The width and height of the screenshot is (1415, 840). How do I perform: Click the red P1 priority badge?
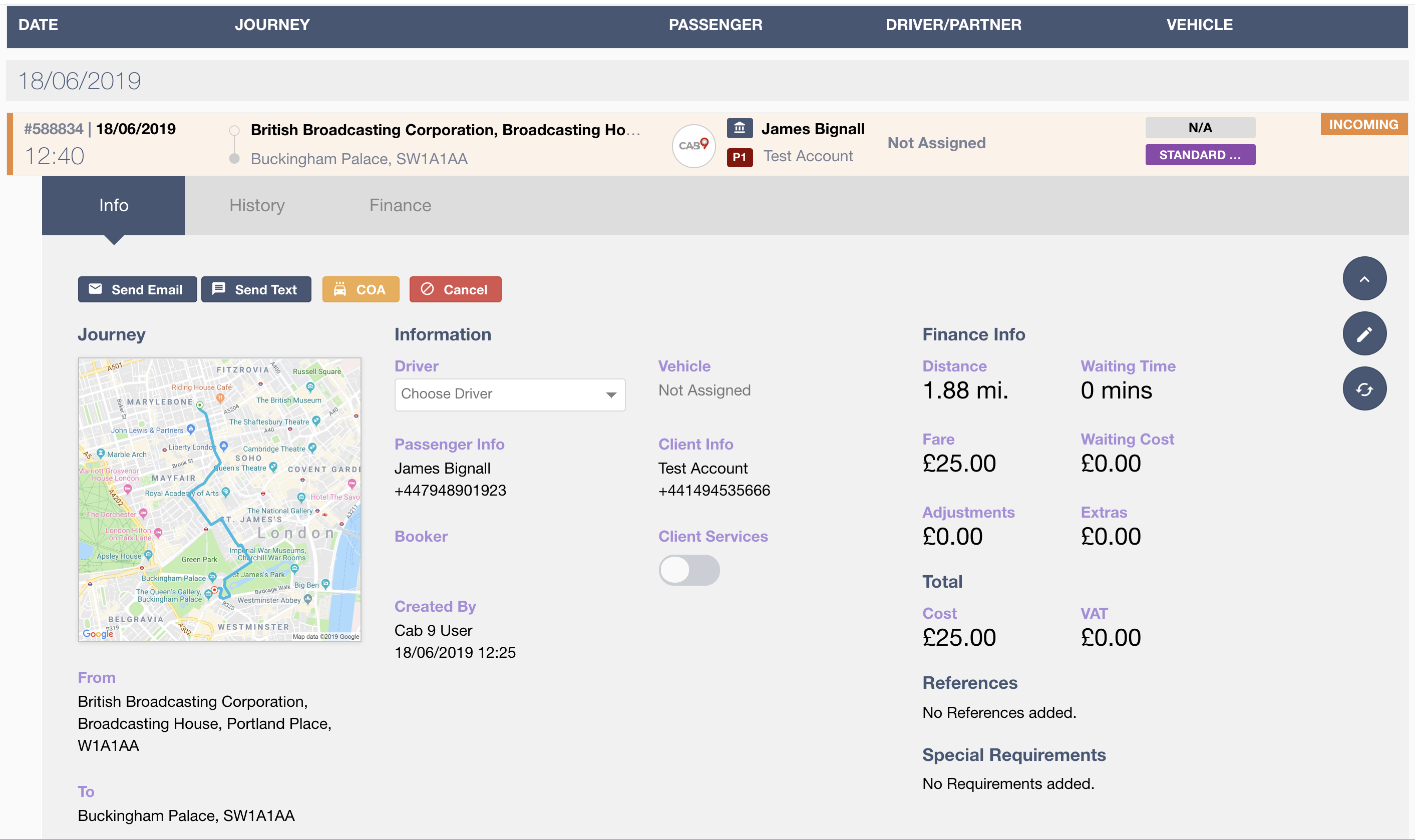[739, 157]
